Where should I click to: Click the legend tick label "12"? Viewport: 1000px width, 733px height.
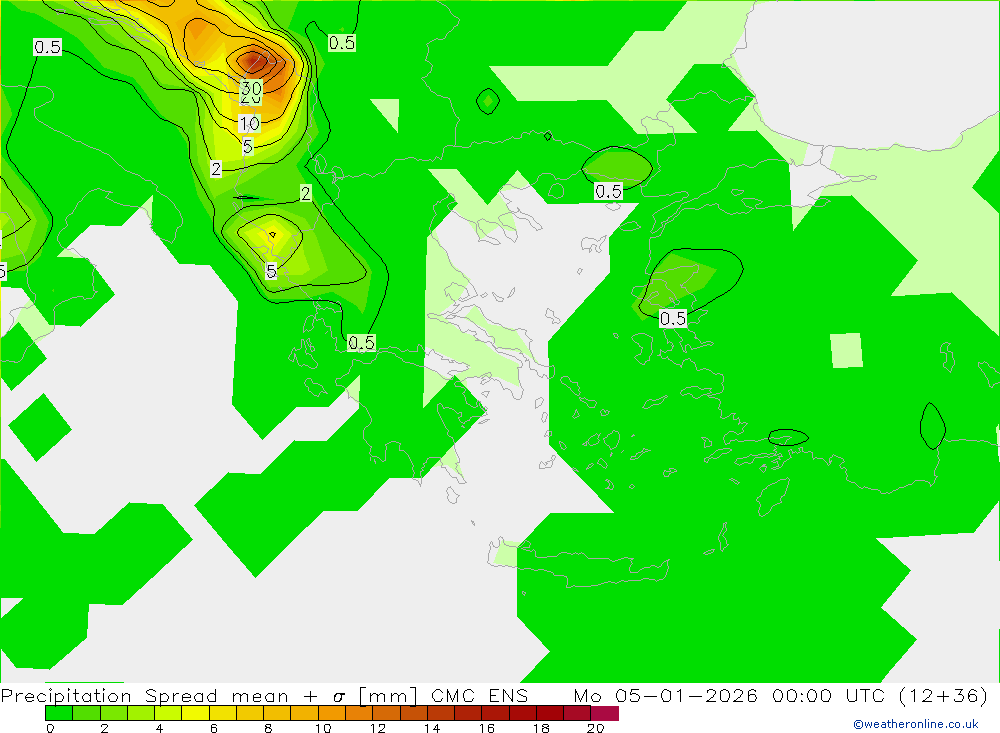point(378,728)
